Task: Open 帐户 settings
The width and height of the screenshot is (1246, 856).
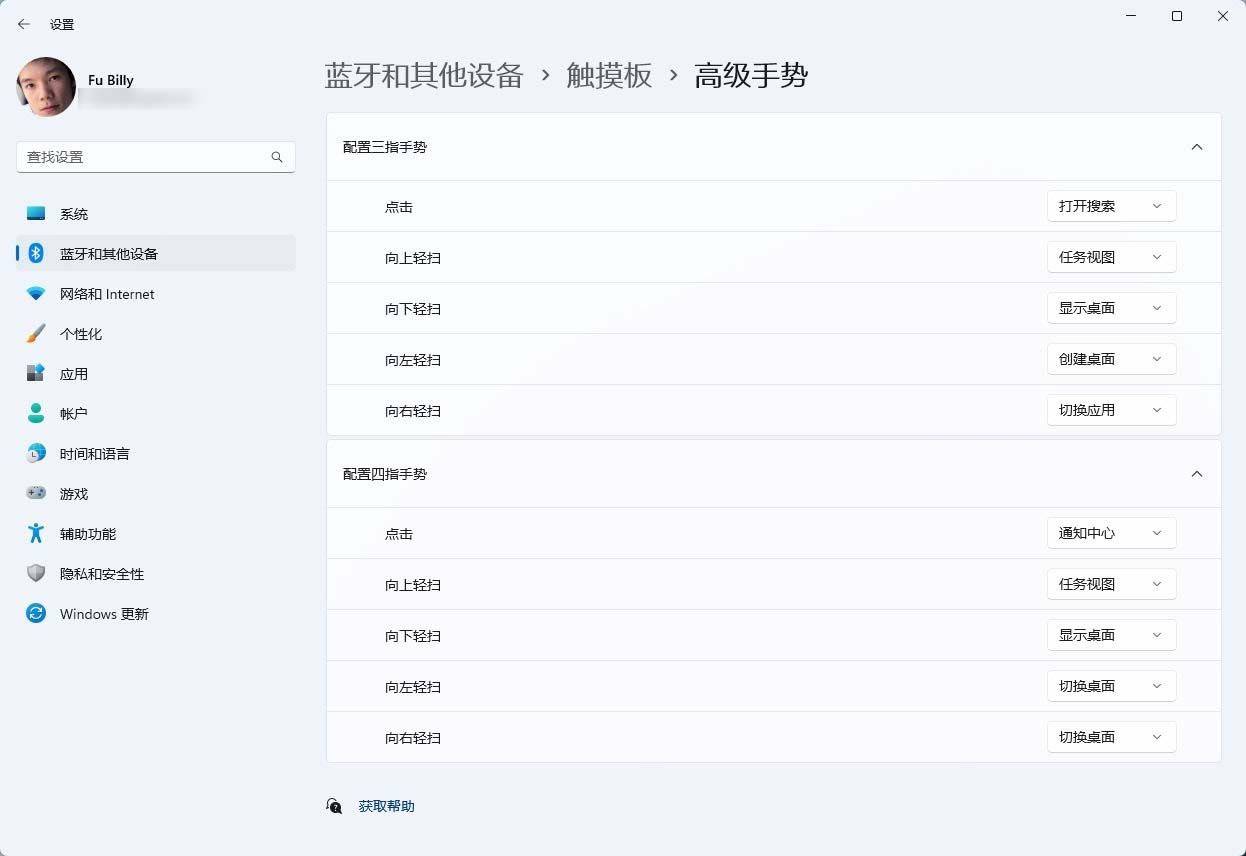Action: 75,413
